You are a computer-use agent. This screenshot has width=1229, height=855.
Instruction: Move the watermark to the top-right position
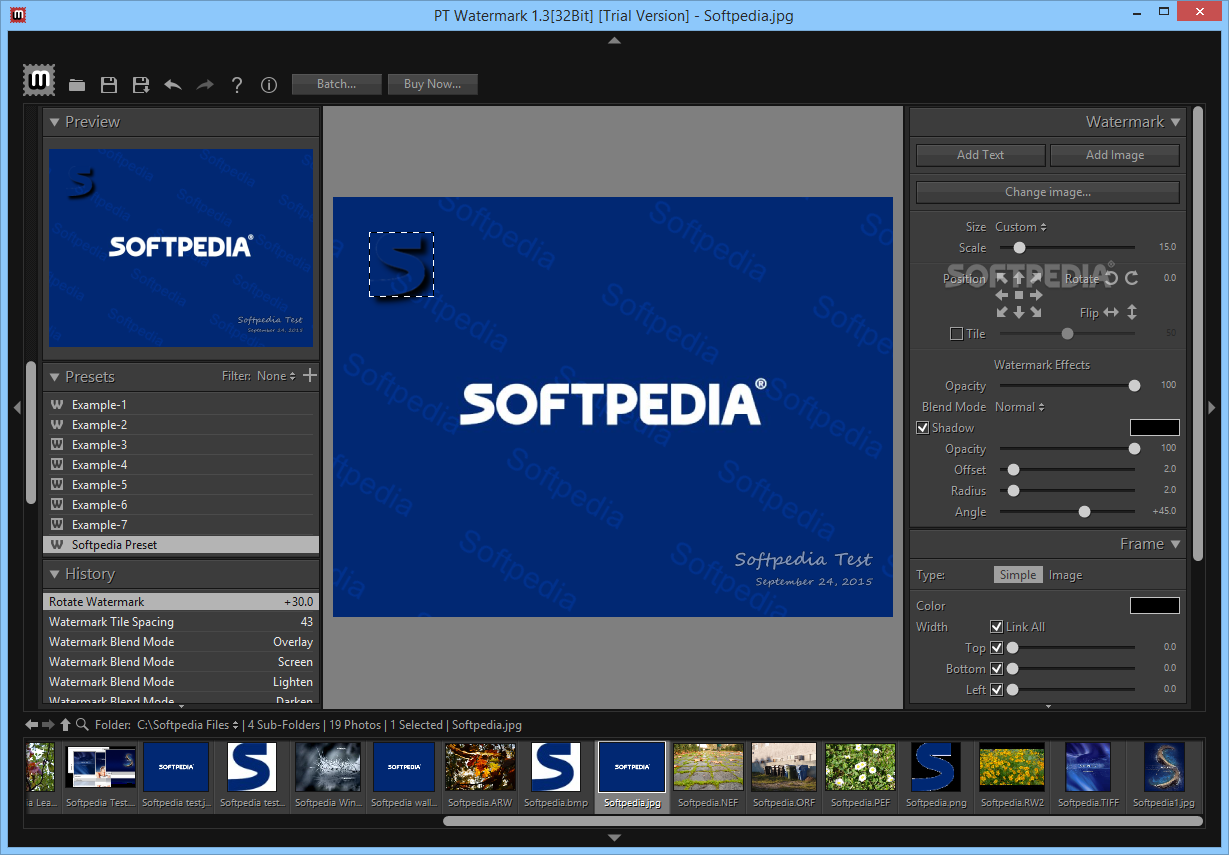pos(1036,278)
